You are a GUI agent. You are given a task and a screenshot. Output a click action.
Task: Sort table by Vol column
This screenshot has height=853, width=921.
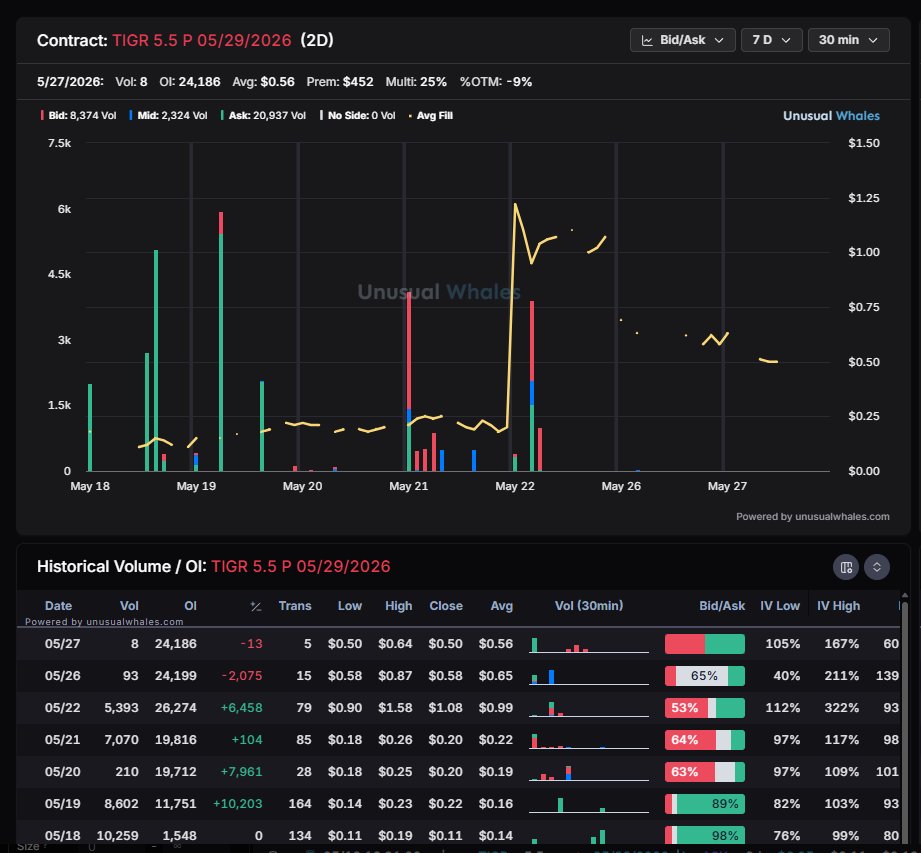tap(129, 606)
